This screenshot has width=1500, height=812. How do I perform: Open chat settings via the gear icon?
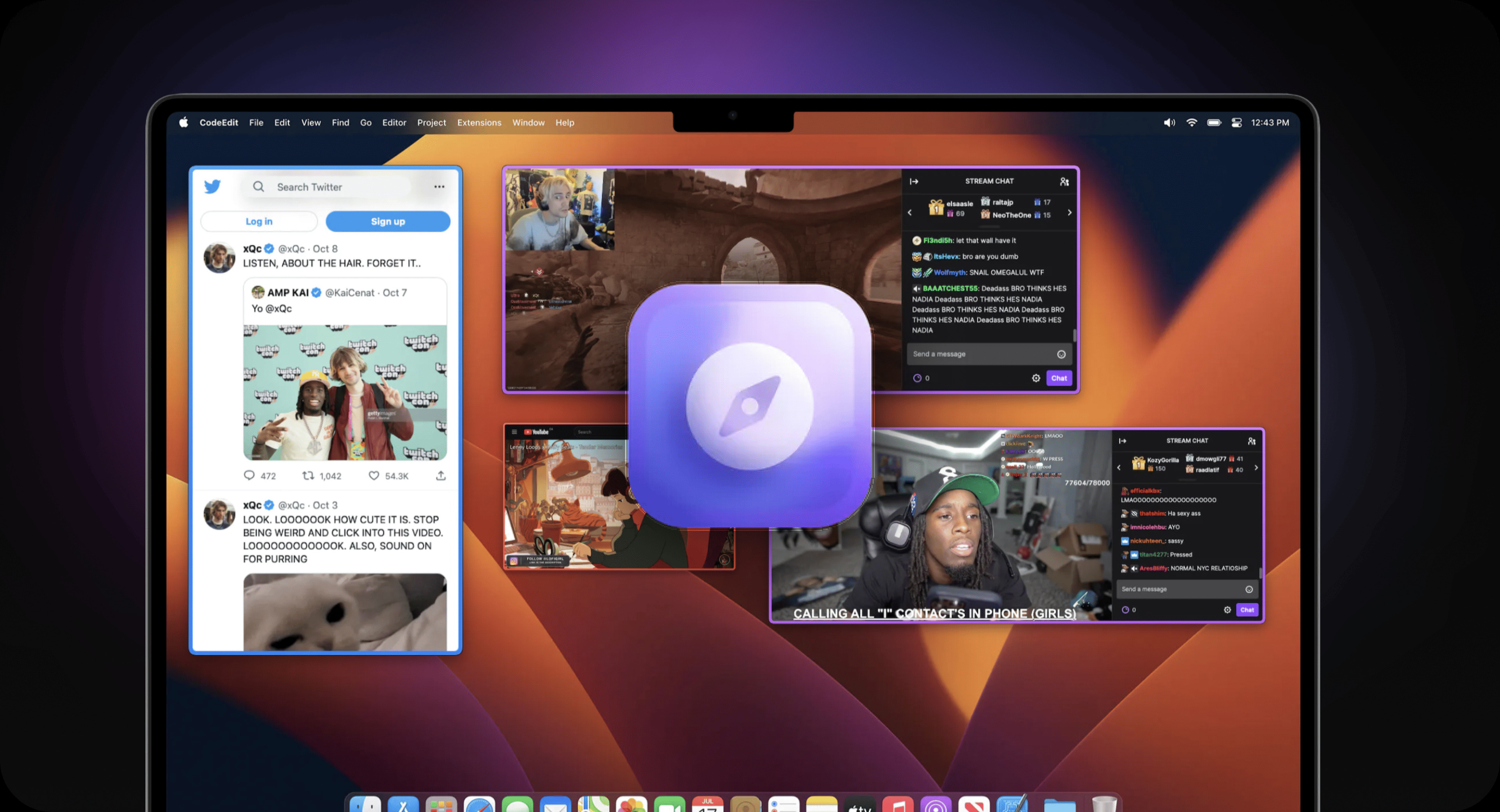1036,378
